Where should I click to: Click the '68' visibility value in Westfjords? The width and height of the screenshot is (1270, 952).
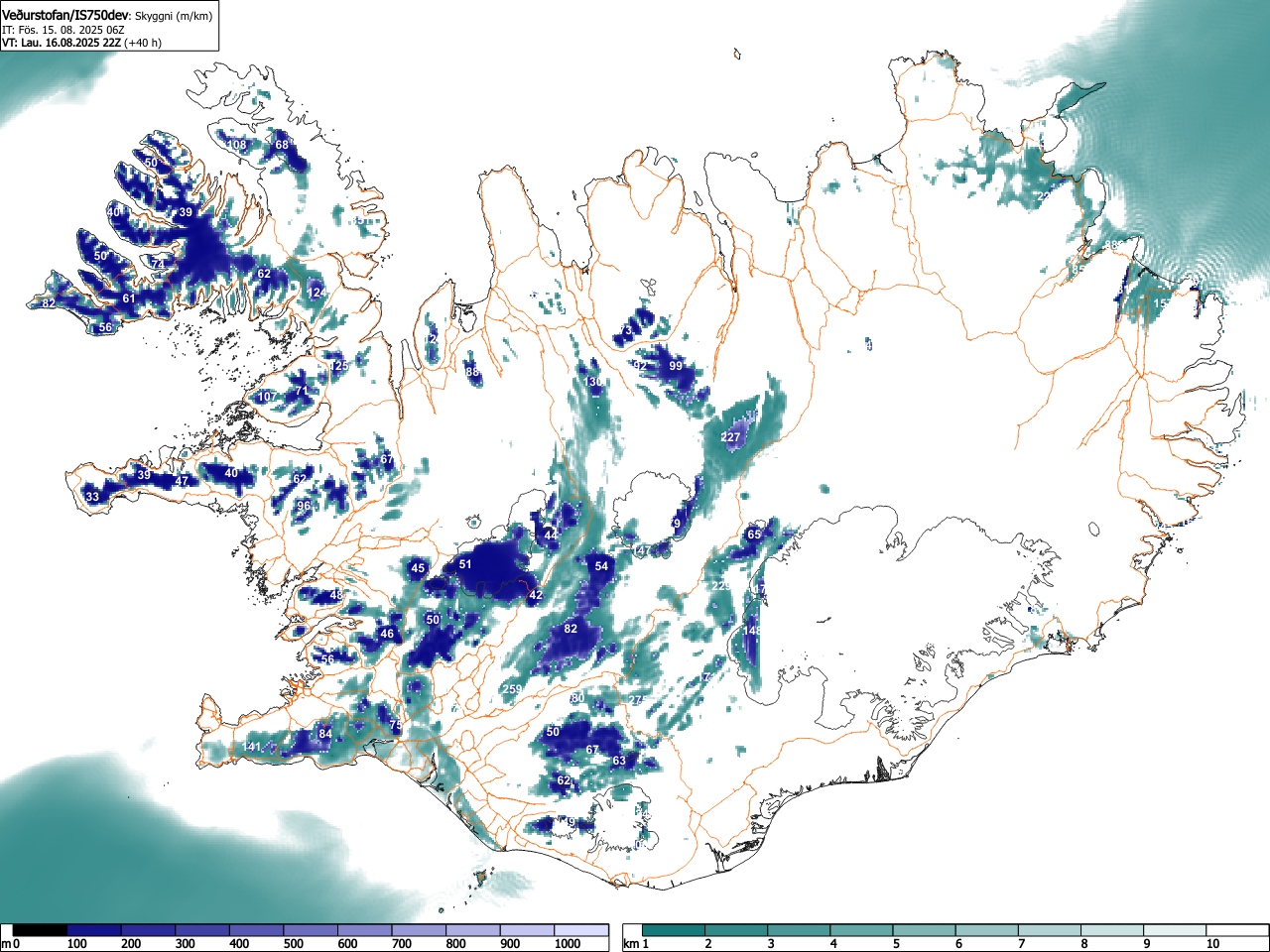[282, 146]
